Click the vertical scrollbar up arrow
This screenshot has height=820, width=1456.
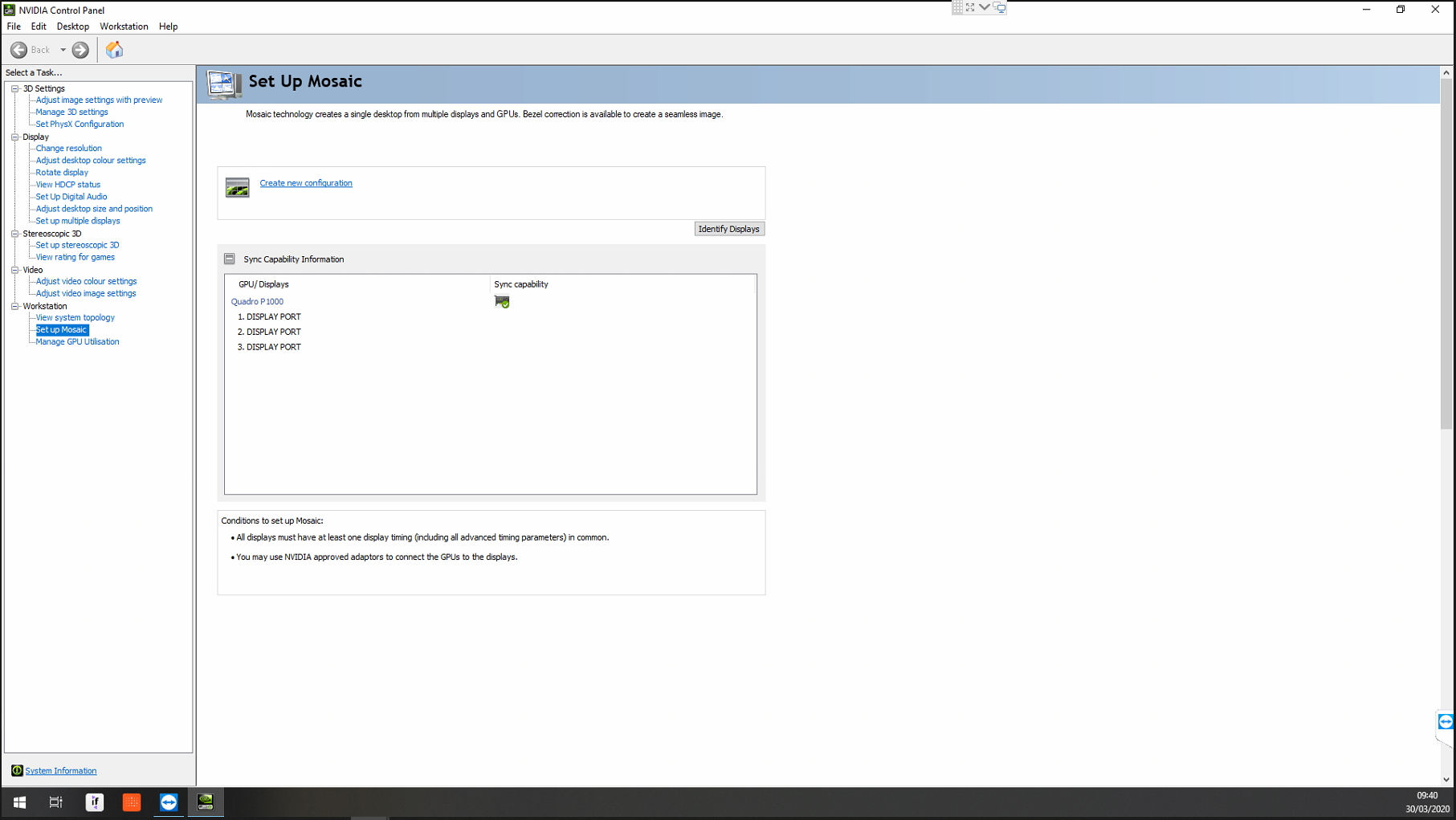pyautogui.click(x=1446, y=72)
